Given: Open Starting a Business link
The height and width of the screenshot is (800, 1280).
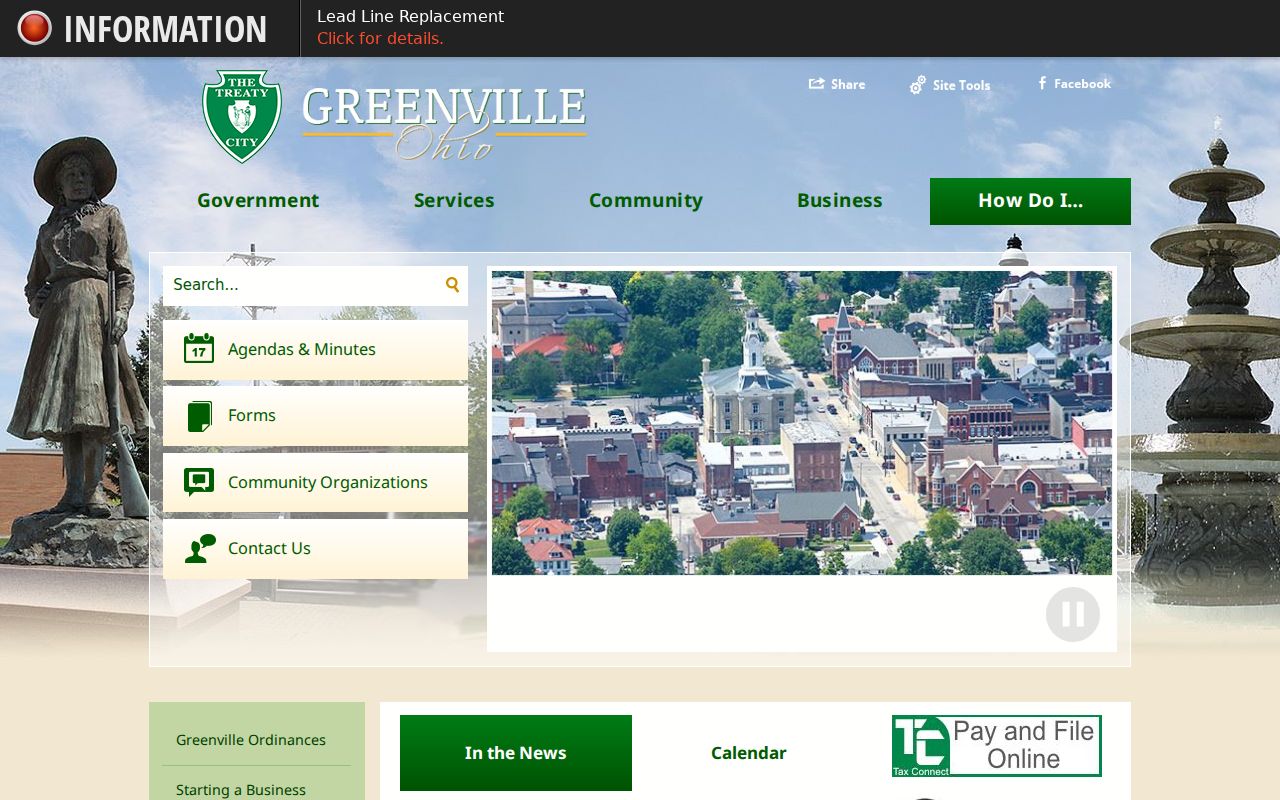Looking at the screenshot, I should (x=241, y=790).
